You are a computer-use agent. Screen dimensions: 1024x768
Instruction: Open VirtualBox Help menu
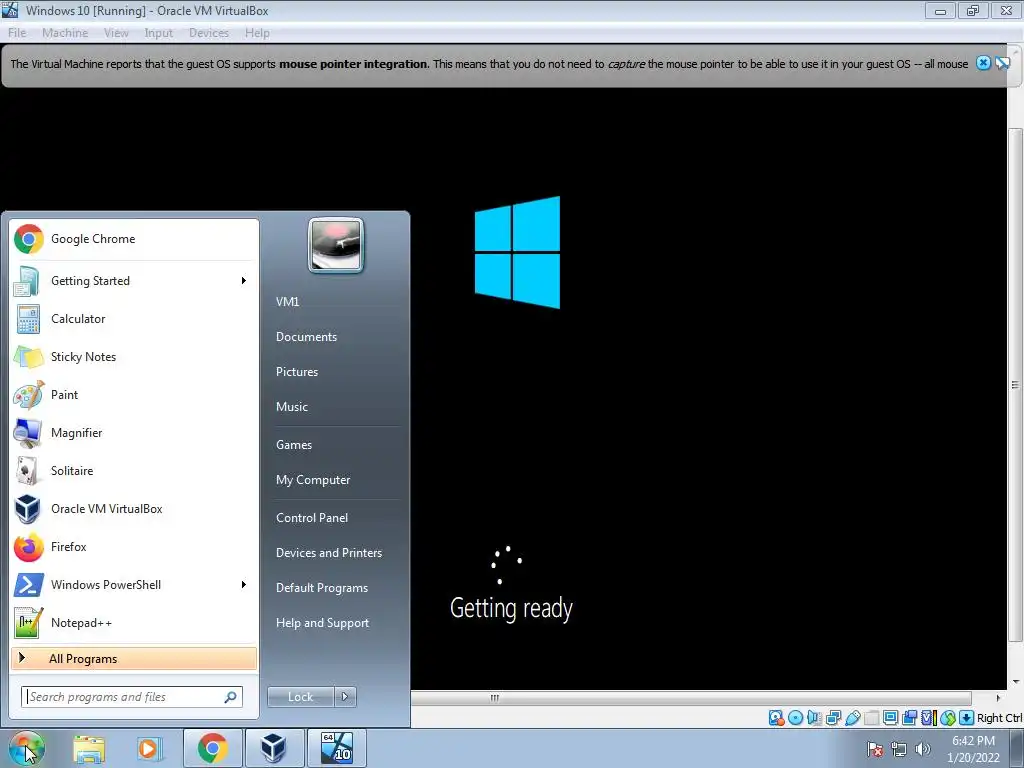[257, 33]
